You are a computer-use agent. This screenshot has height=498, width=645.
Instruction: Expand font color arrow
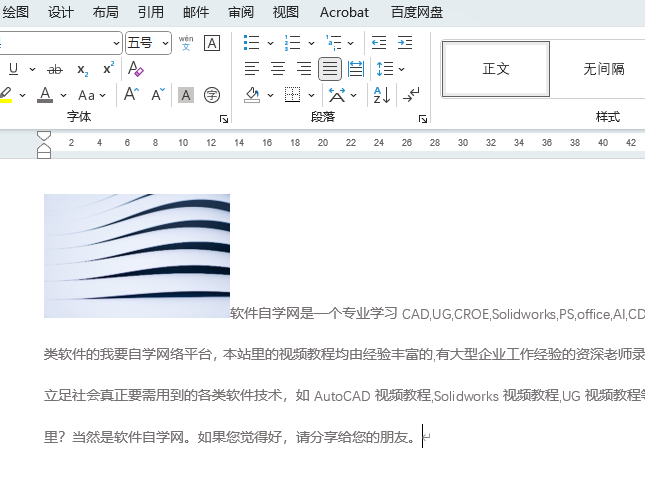click(x=63, y=95)
